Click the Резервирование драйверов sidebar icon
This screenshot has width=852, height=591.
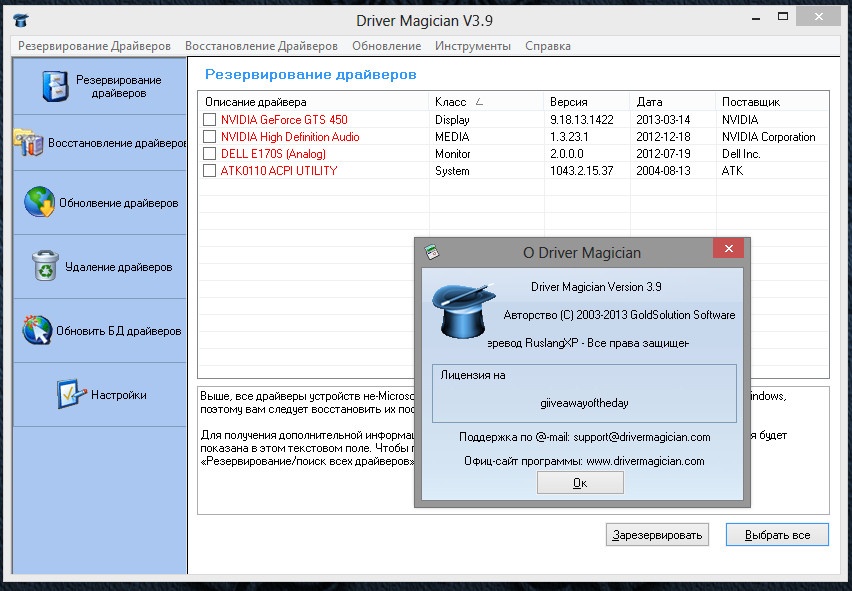(x=55, y=86)
